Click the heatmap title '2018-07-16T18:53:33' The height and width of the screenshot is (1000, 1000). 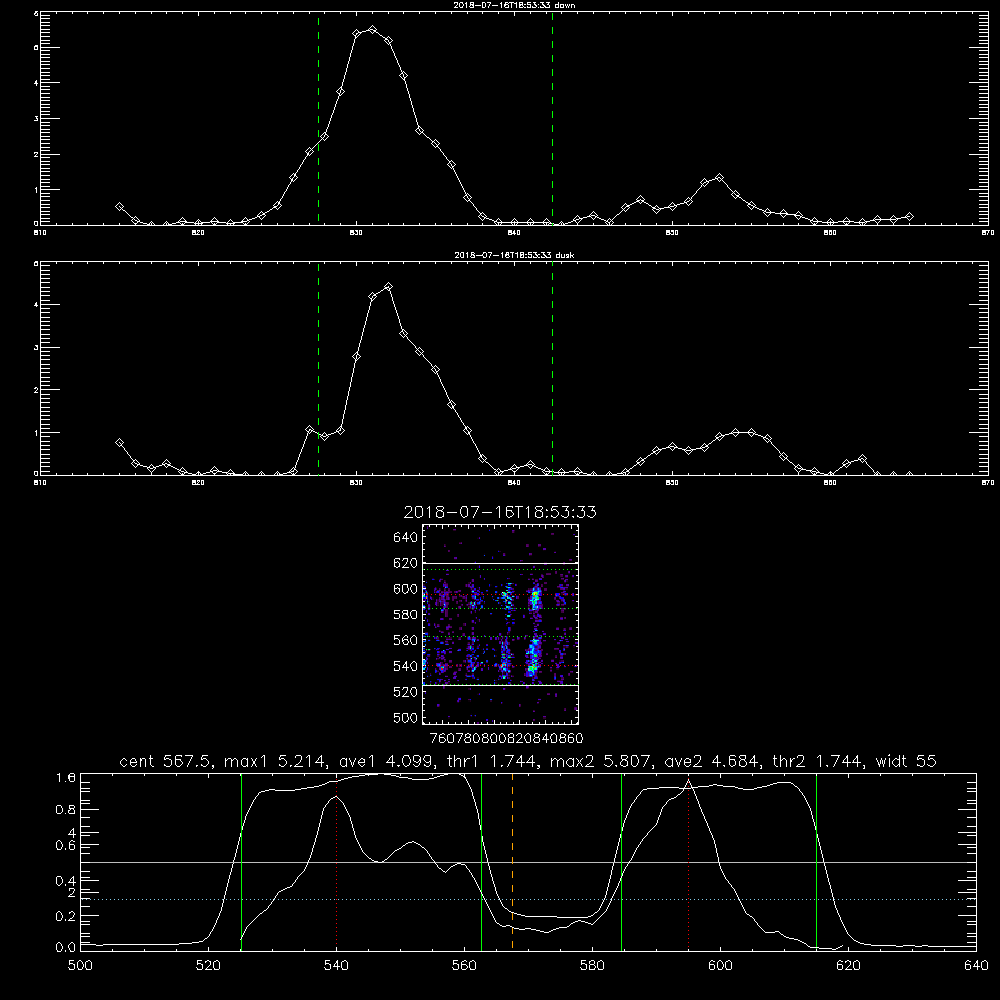pyautogui.click(x=500, y=512)
